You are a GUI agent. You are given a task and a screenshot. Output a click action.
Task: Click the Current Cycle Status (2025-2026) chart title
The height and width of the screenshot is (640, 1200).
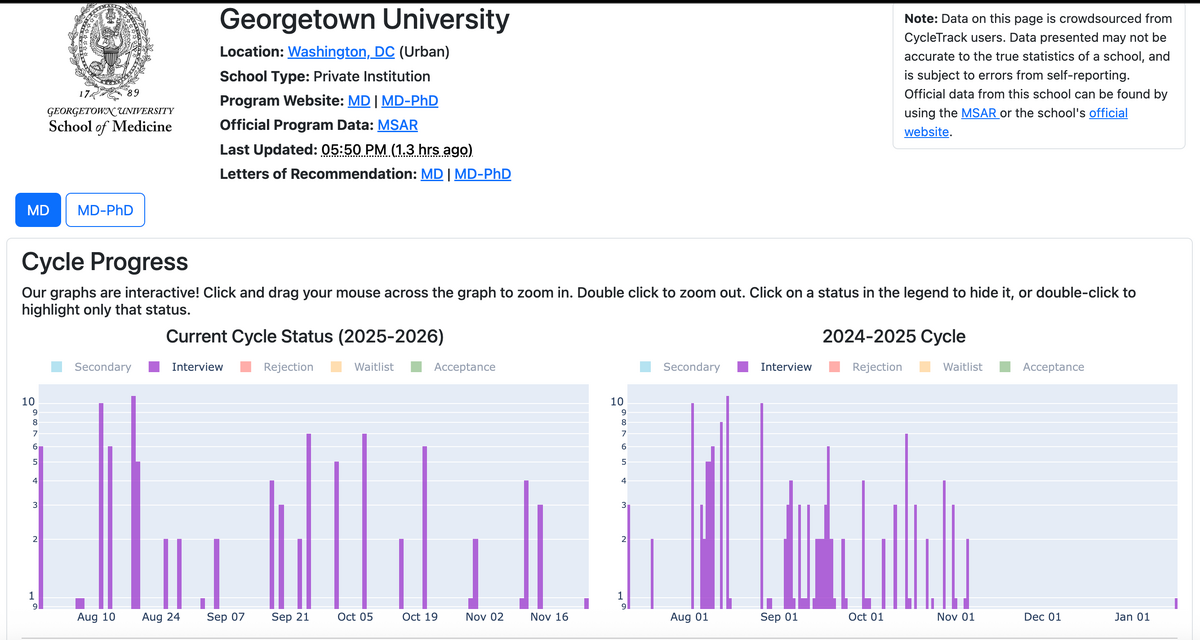click(x=305, y=336)
